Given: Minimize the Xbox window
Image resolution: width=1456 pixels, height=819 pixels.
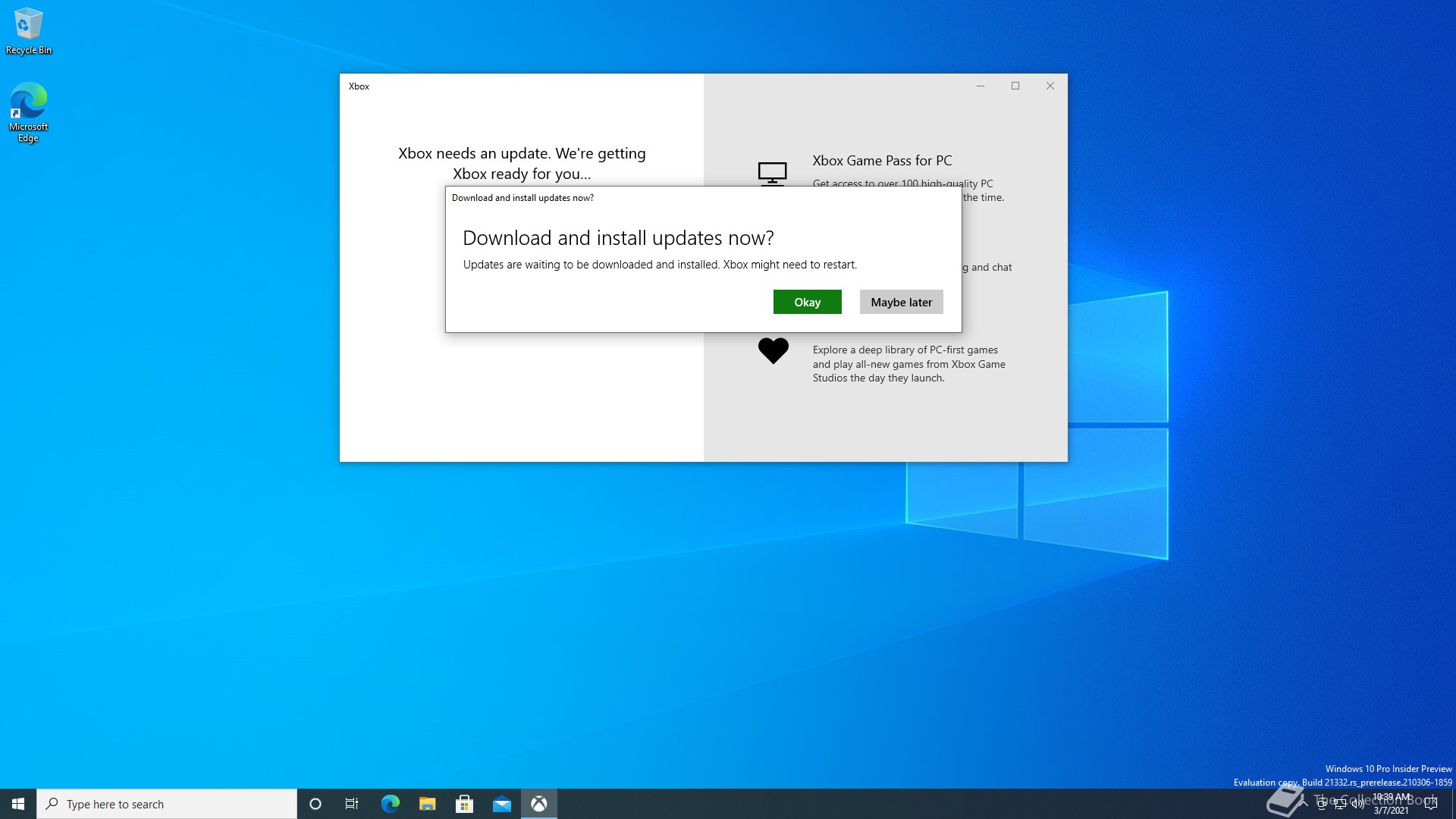Looking at the screenshot, I should pos(981,86).
